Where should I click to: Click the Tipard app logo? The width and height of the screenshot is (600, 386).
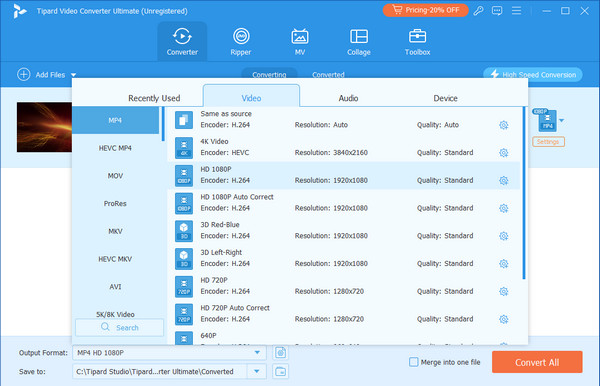click(19, 11)
